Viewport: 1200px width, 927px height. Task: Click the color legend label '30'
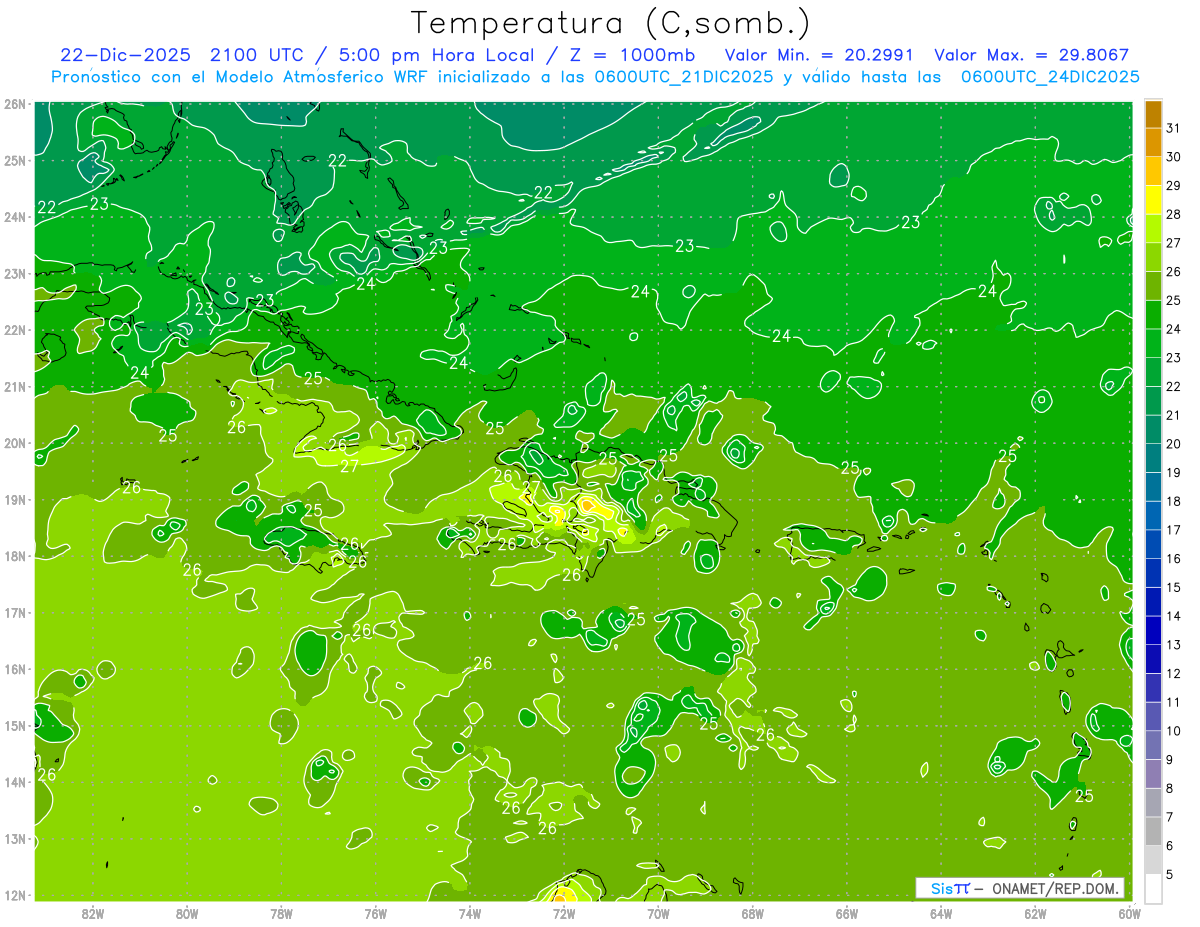pos(1174,156)
